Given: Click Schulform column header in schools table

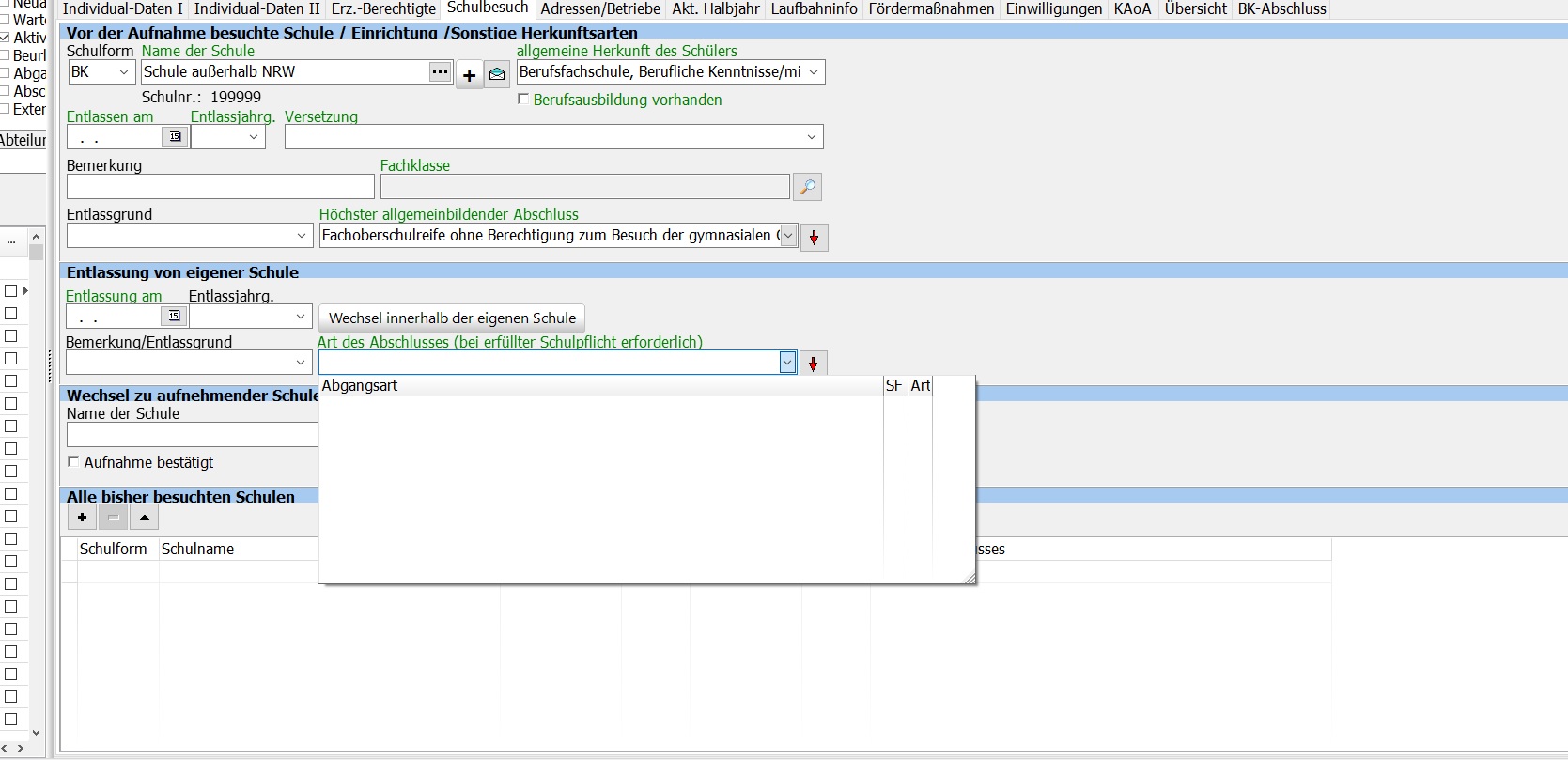Looking at the screenshot, I should (x=117, y=549).
